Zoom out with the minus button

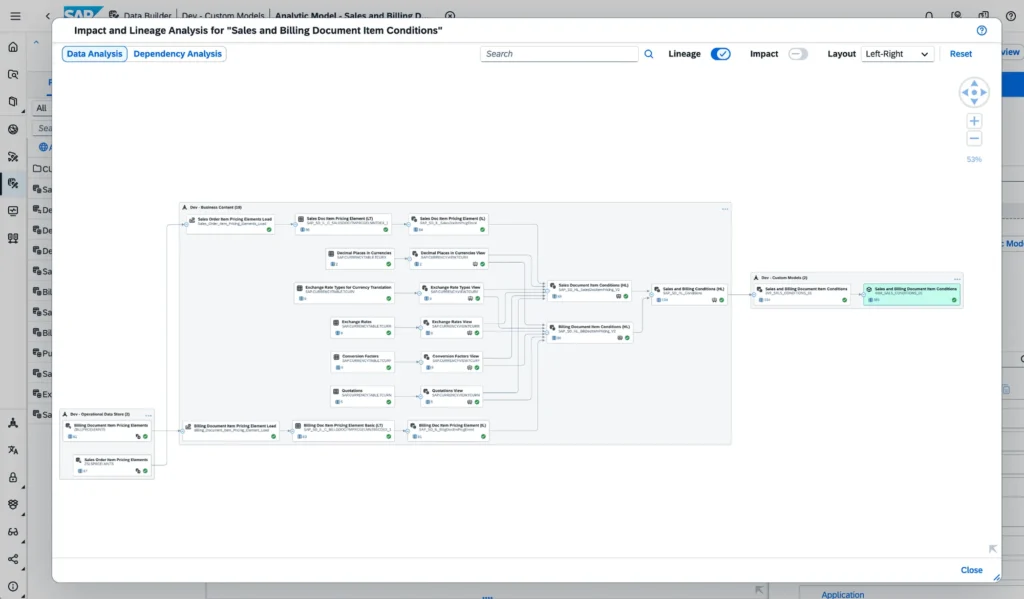[x=974, y=138]
